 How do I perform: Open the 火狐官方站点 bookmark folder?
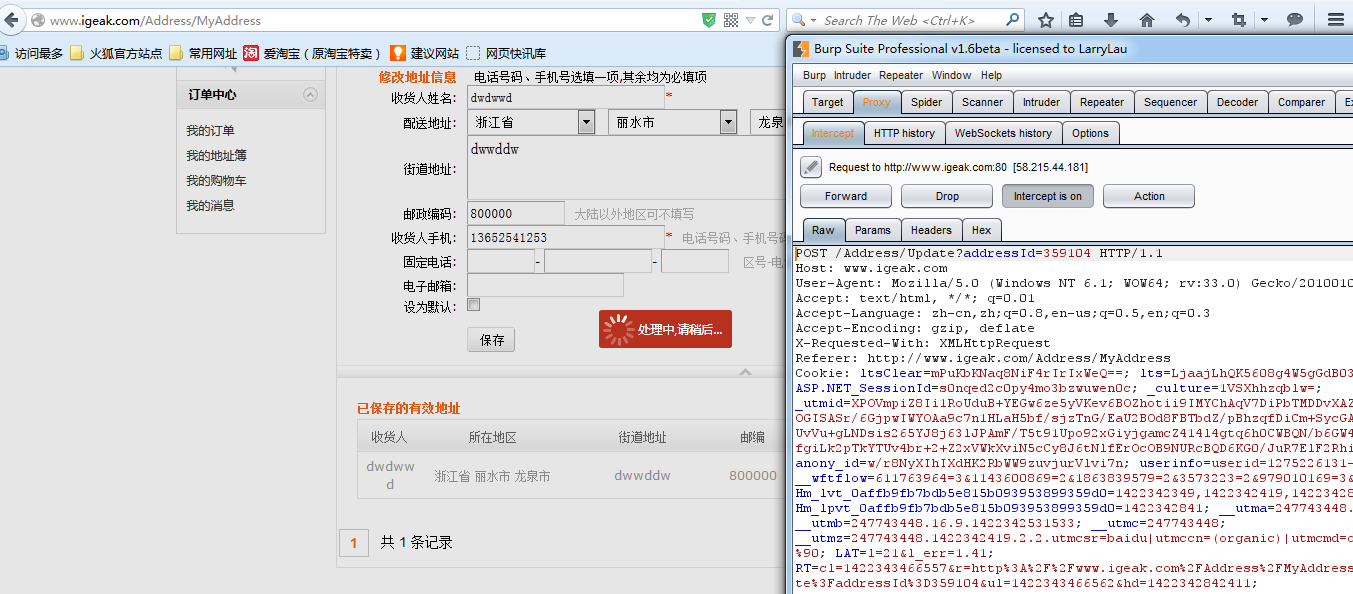click(116, 53)
